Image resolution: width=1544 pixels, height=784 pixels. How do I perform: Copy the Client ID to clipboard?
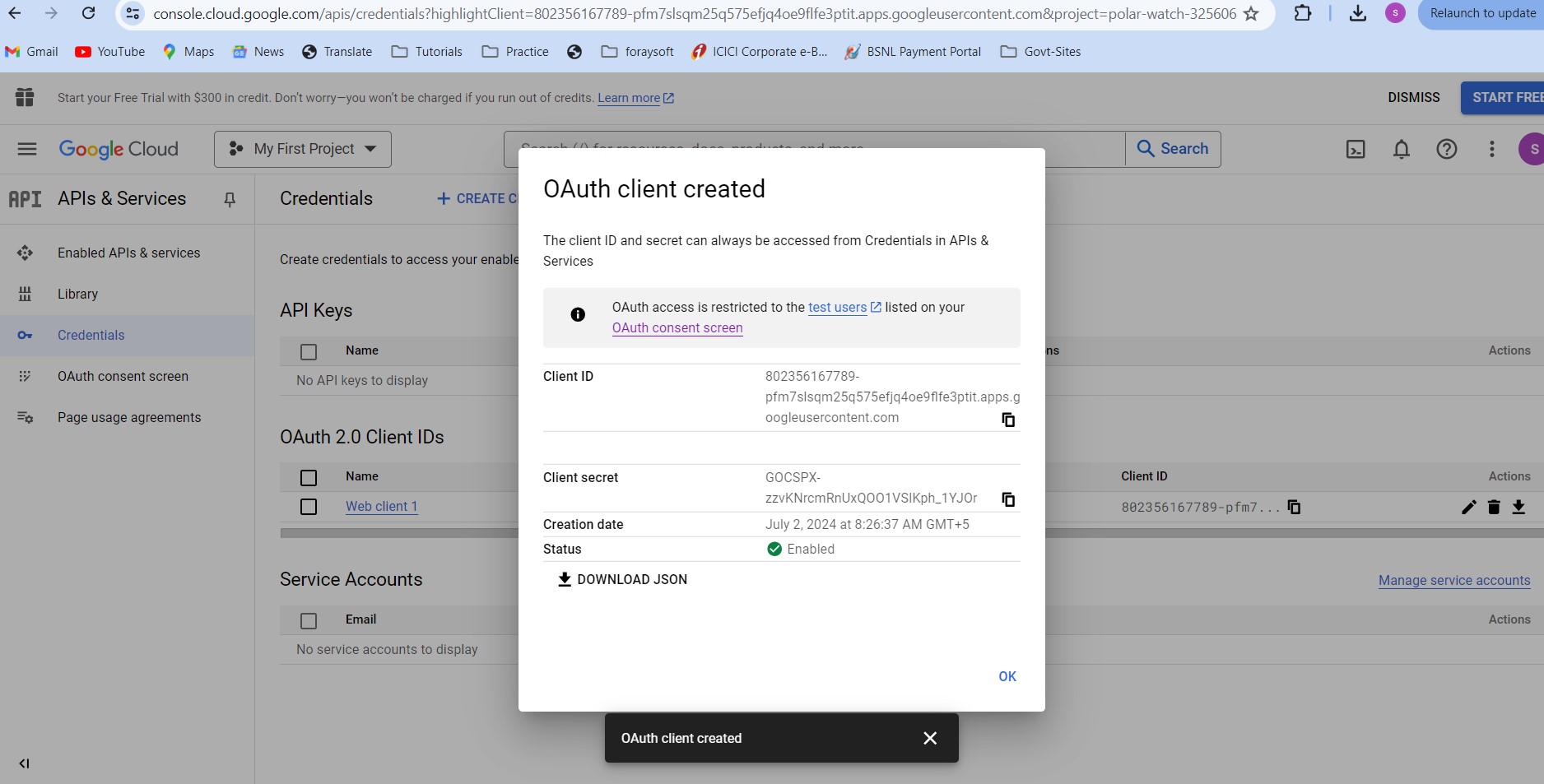click(x=1007, y=420)
